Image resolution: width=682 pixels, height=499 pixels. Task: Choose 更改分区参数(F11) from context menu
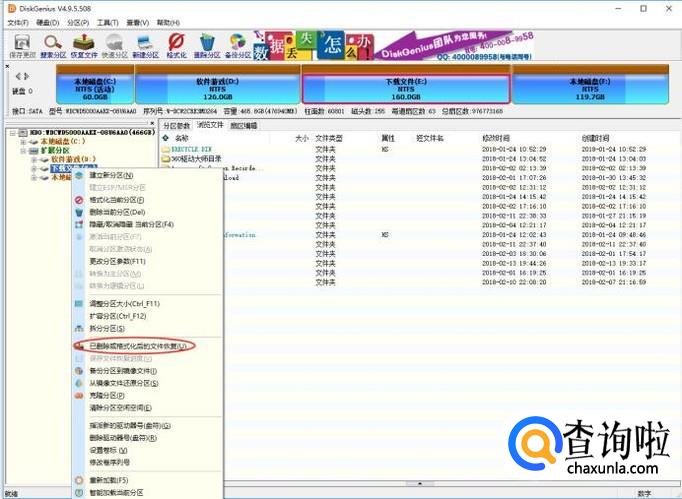[117, 261]
